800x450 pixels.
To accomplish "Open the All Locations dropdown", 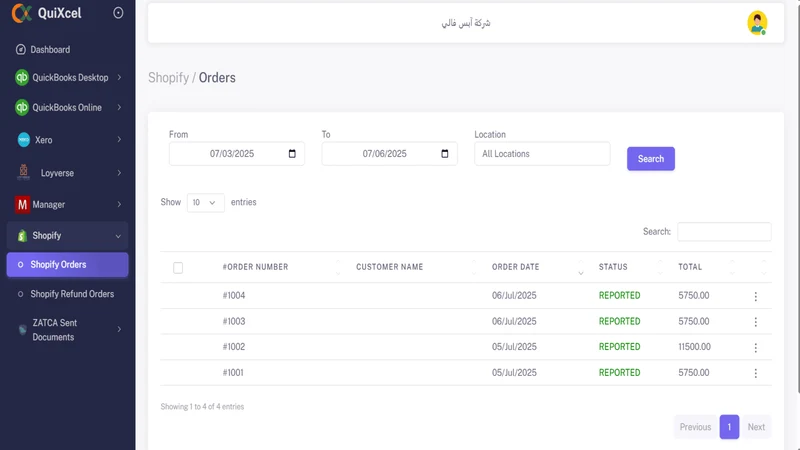I will [542, 154].
